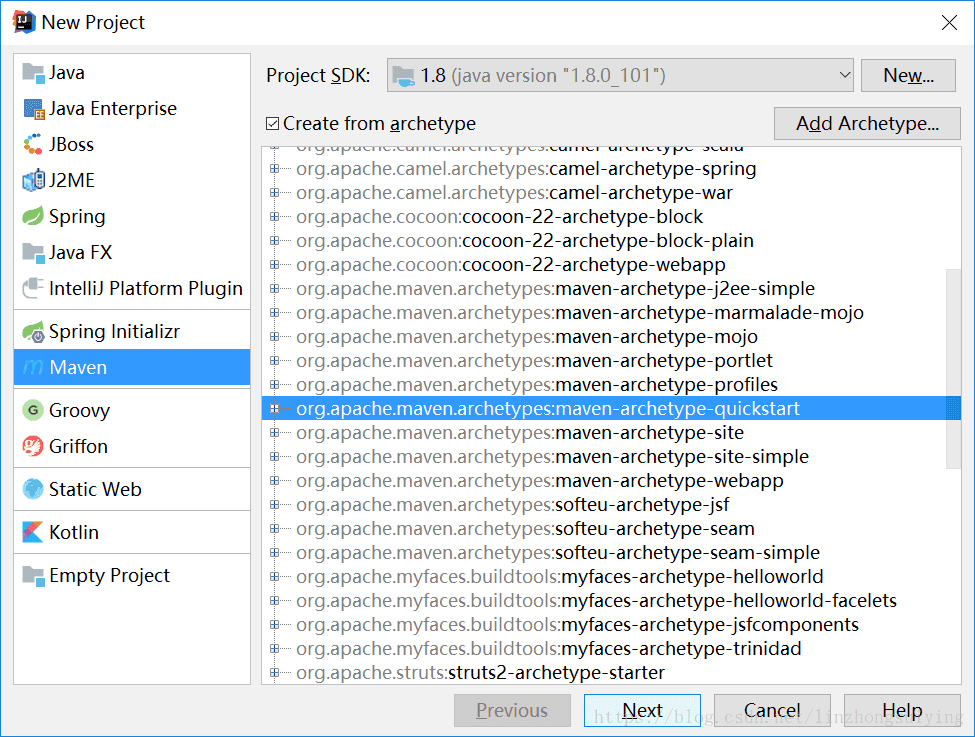Click the Spring Initializr icon

[x=33, y=331]
